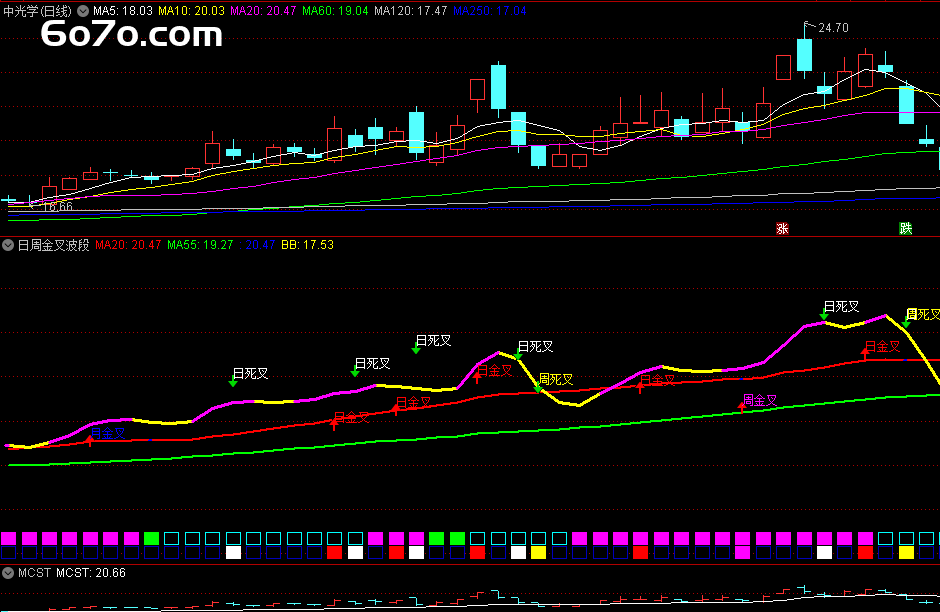Image resolution: width=940 pixels, height=612 pixels.
Task: Click the 日周金叉波段 indicator name
Action: pos(53,245)
